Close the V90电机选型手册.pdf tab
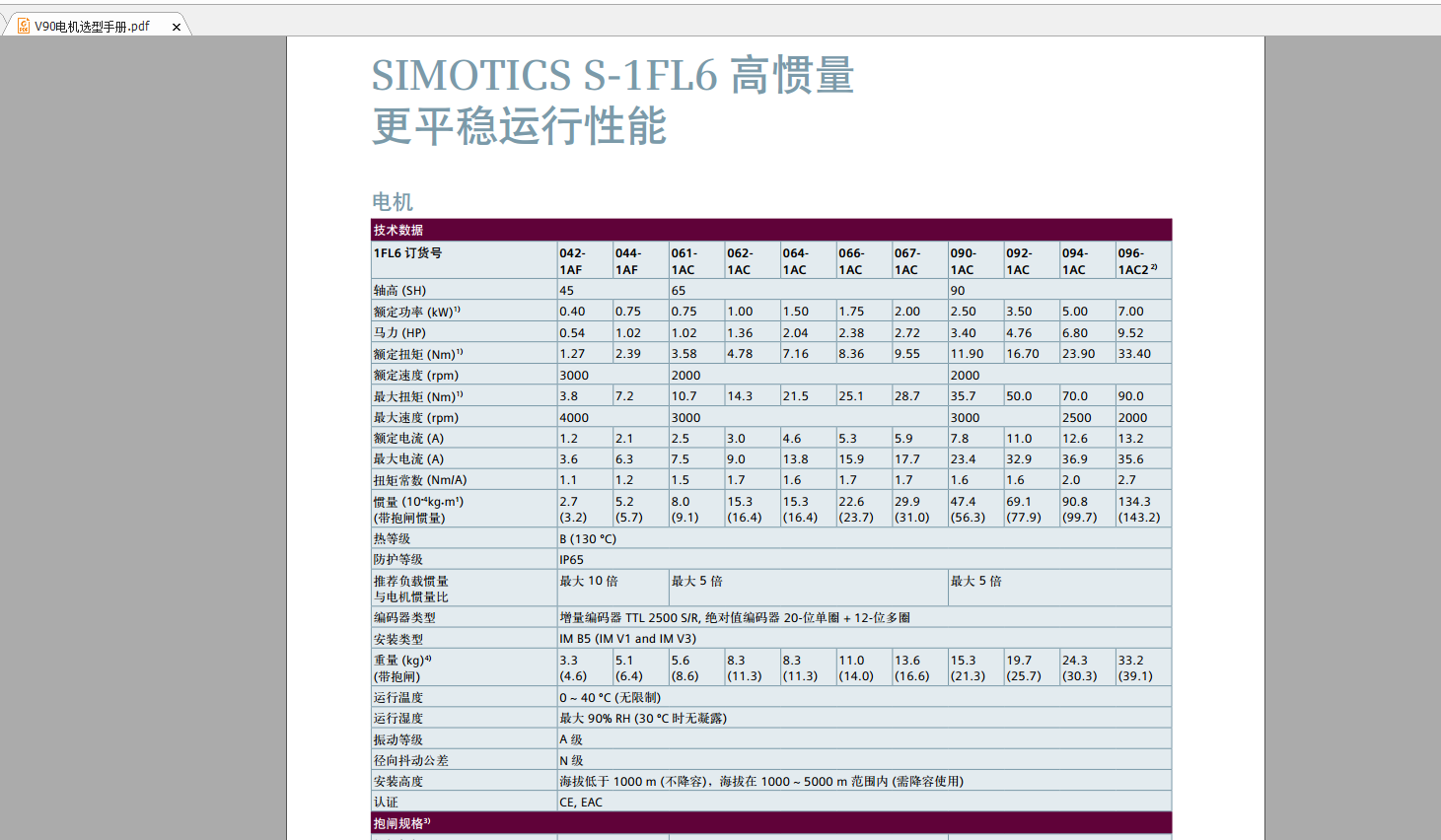 tap(177, 27)
